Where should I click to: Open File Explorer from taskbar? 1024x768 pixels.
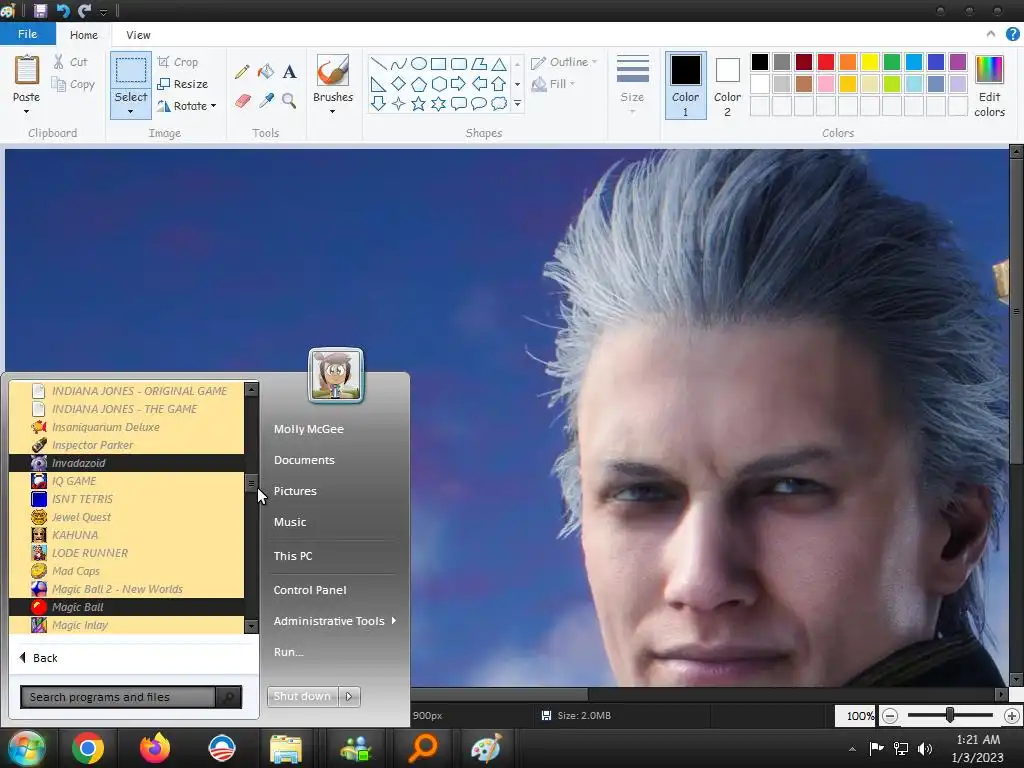tap(286, 749)
